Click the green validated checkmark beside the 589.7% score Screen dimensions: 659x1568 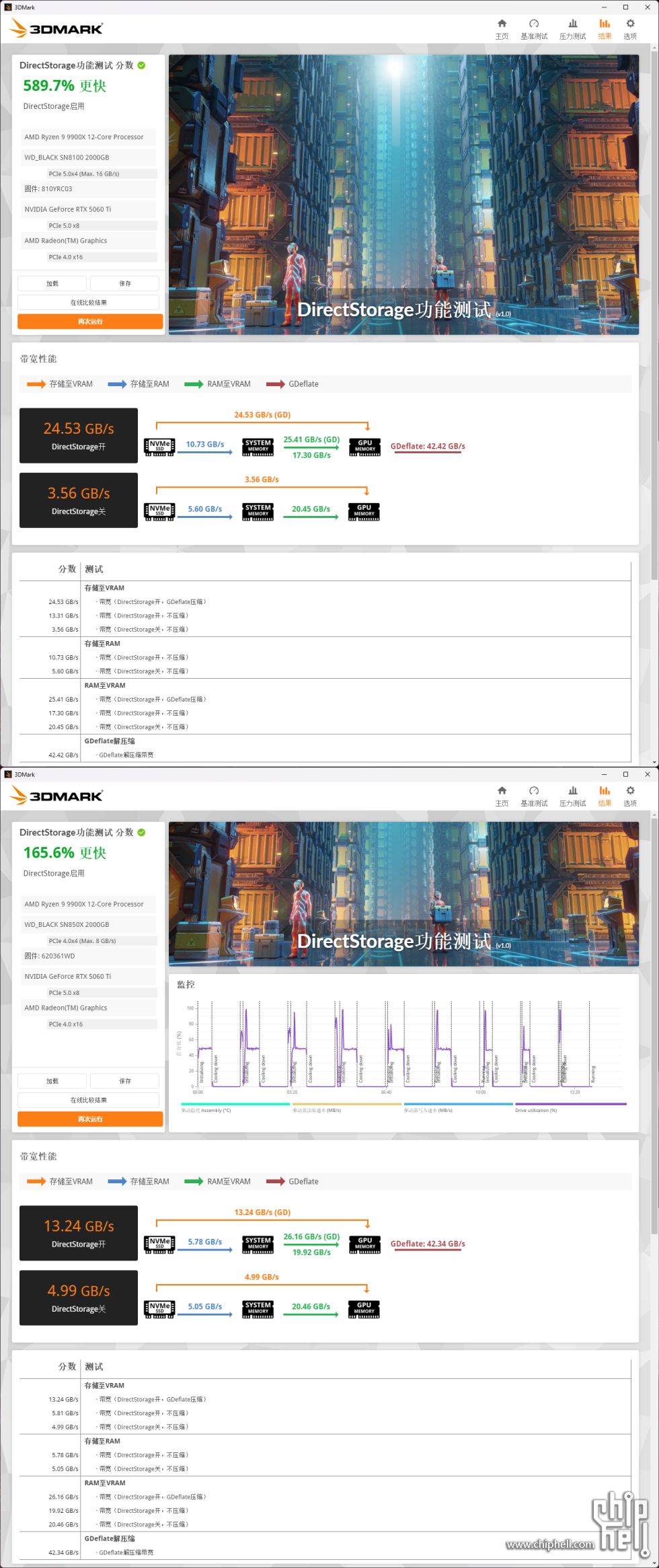pyautogui.click(x=141, y=65)
